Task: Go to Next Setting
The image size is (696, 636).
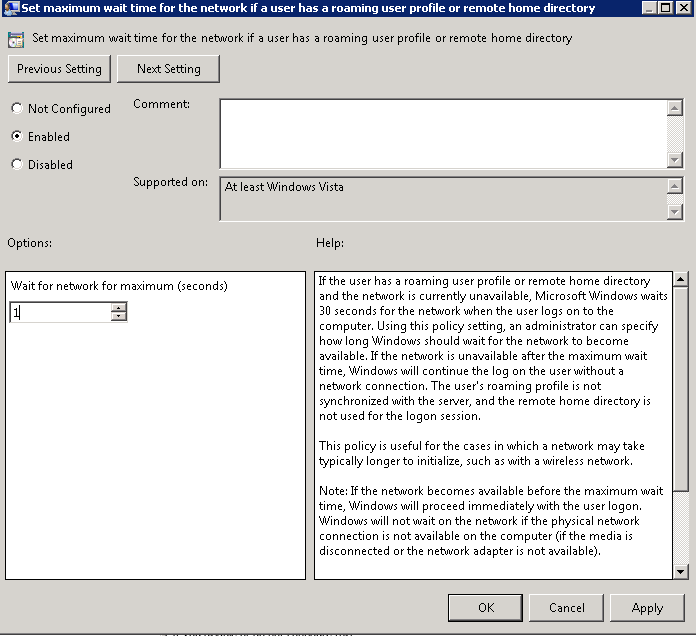Action: (x=168, y=69)
